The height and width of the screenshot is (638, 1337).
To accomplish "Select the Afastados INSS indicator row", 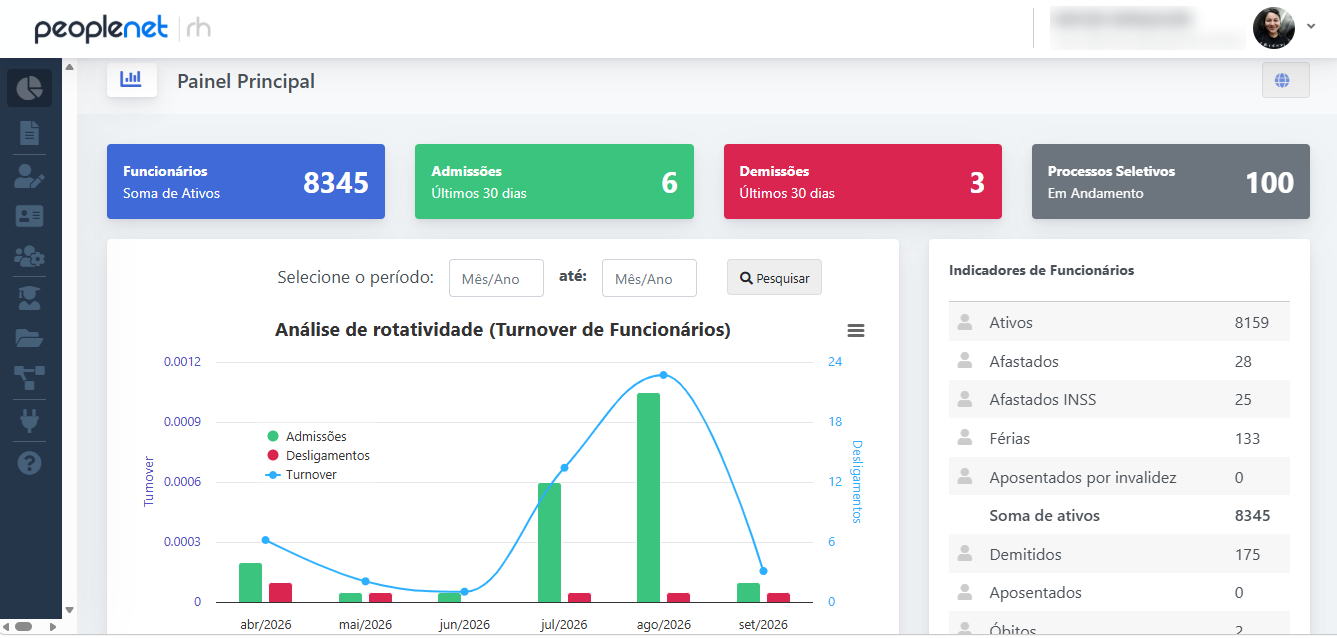I will [x=1119, y=399].
